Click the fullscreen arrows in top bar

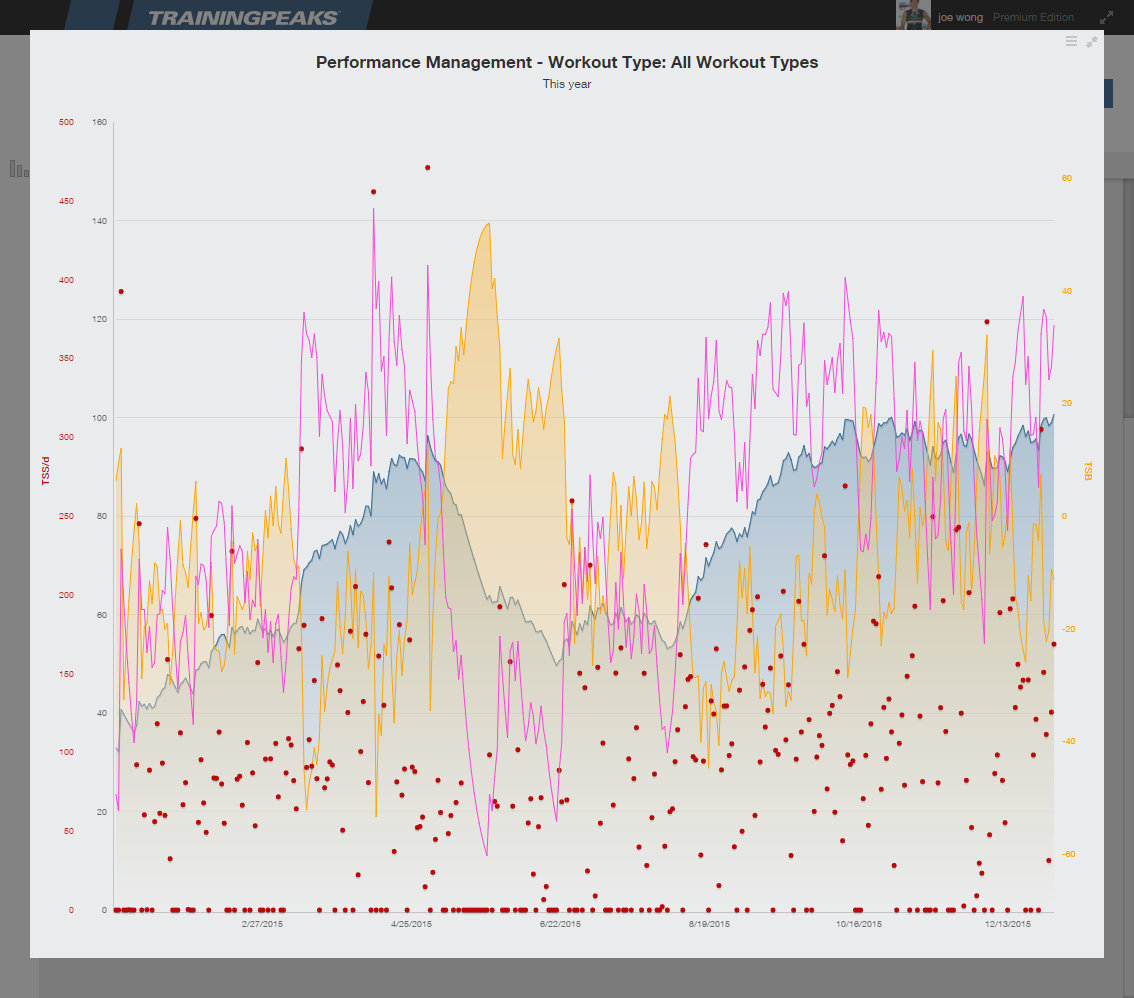coord(1106,18)
